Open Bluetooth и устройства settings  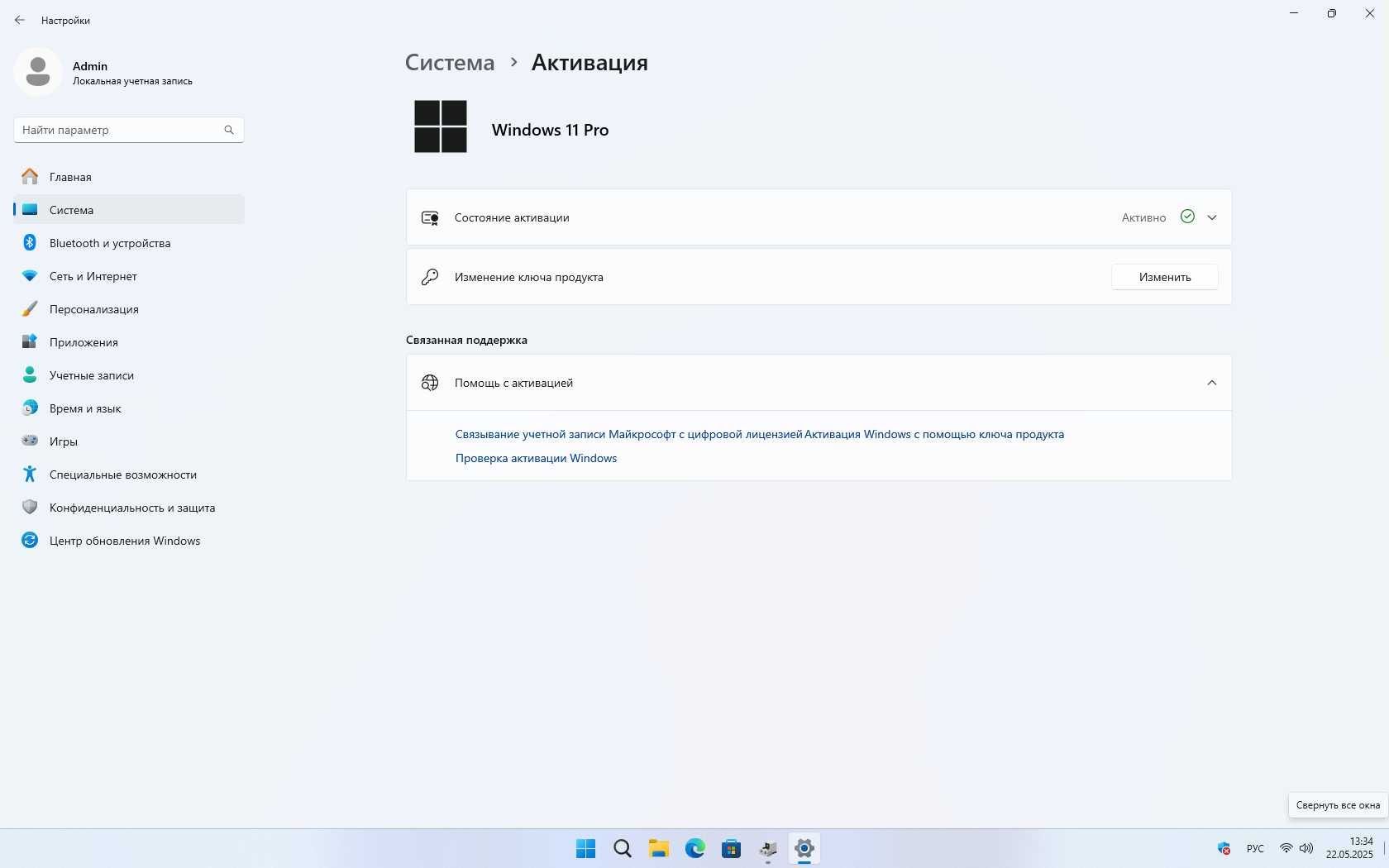pos(129,243)
